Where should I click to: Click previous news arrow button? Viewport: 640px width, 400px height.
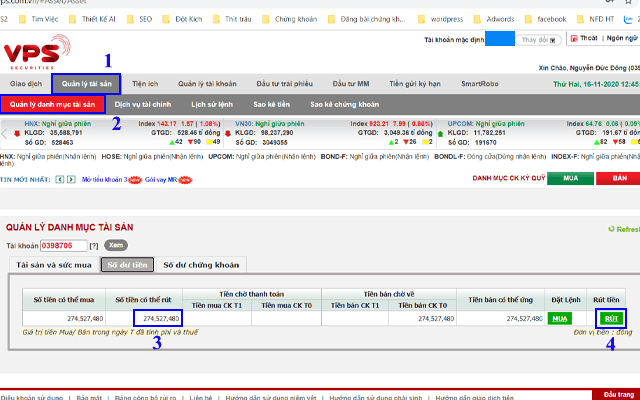coord(60,179)
